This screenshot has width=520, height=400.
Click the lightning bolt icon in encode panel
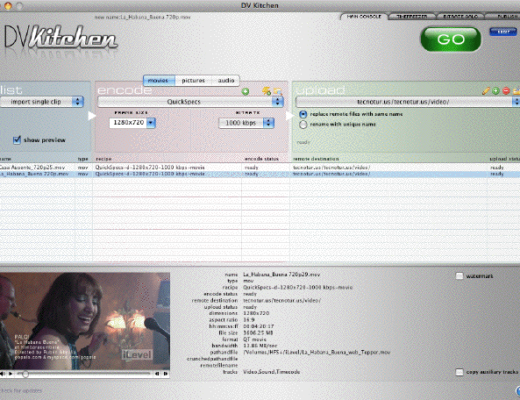click(266, 91)
